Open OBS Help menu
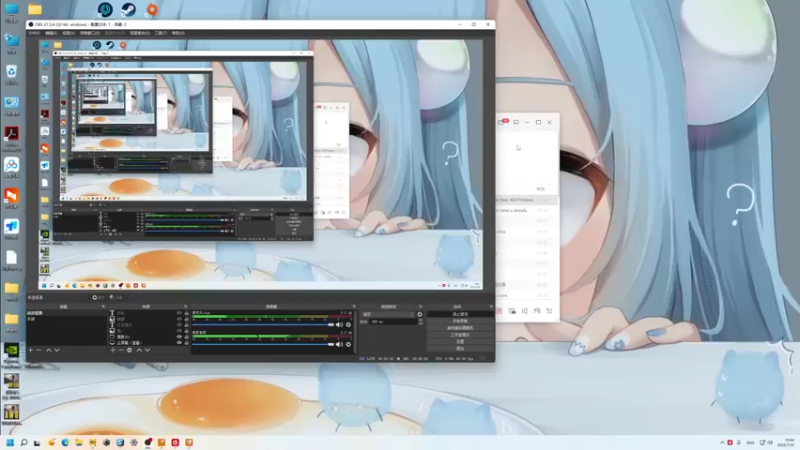Image resolution: width=800 pixels, height=450 pixels. (178, 33)
